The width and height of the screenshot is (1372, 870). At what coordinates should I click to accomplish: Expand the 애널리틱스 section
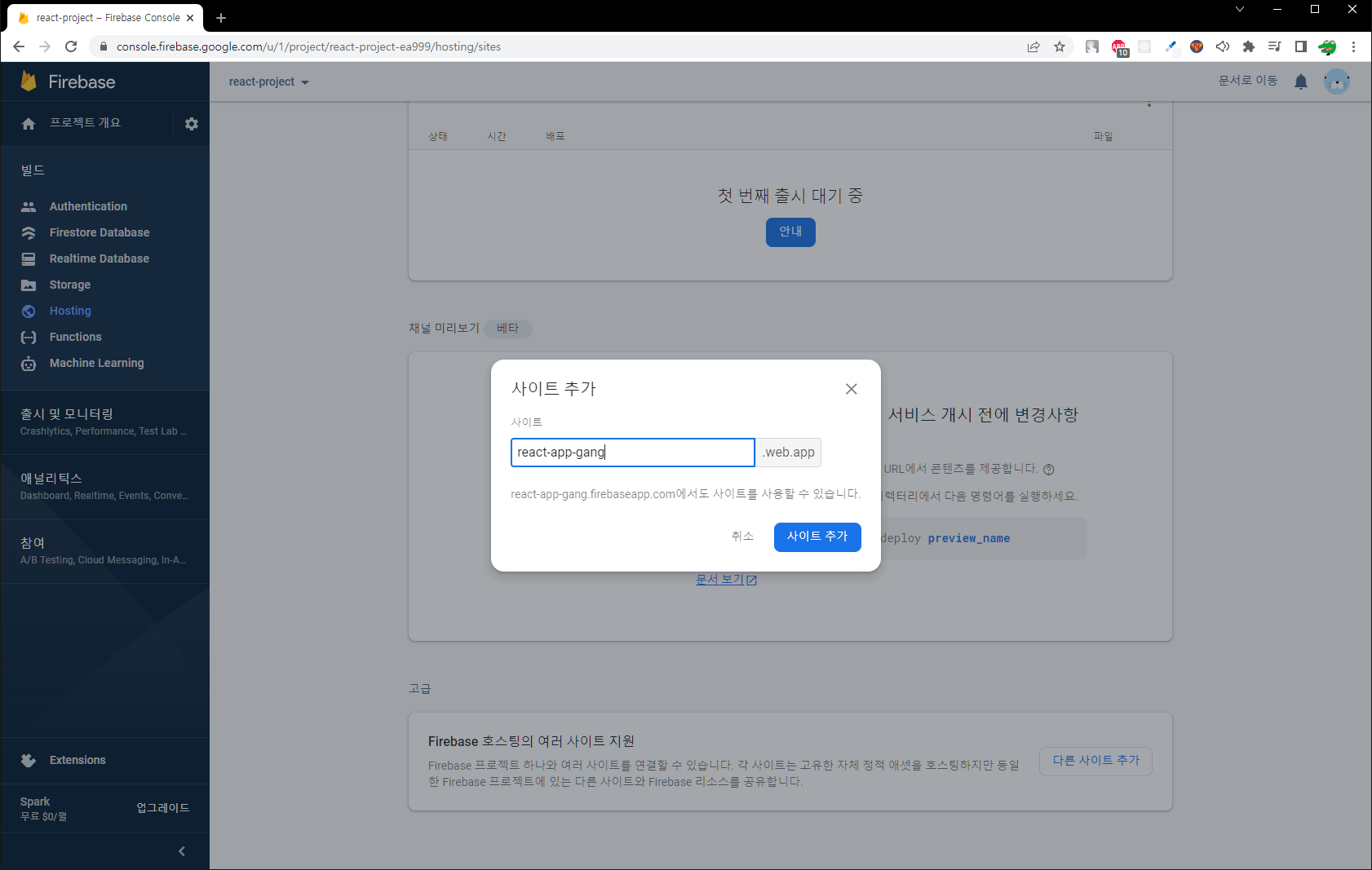click(105, 486)
